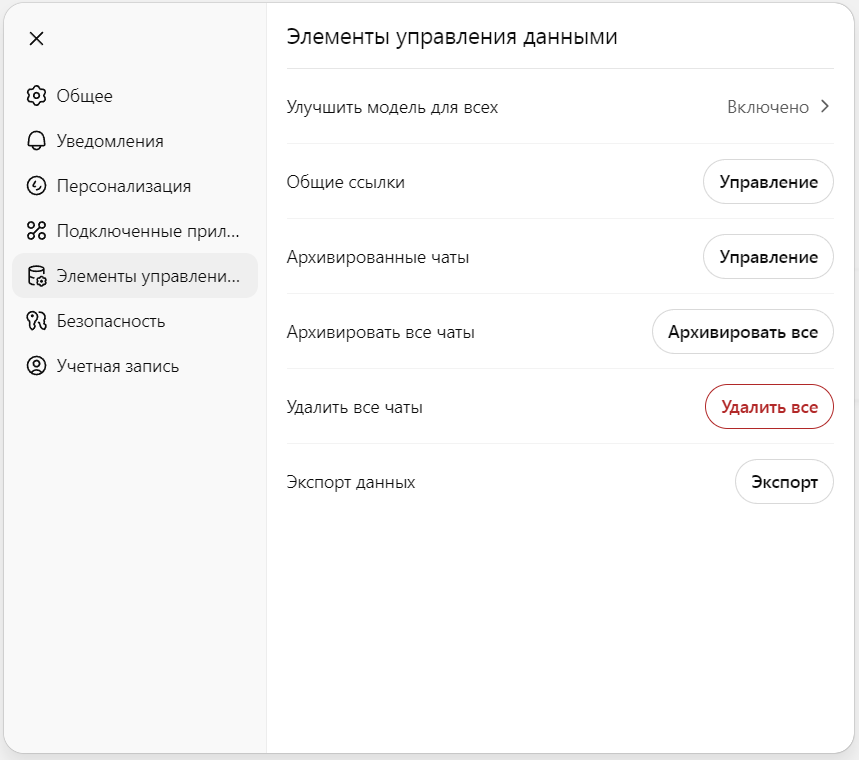The width and height of the screenshot is (859, 760).
Task: Click the X icon to close settings
Action: (x=36, y=38)
